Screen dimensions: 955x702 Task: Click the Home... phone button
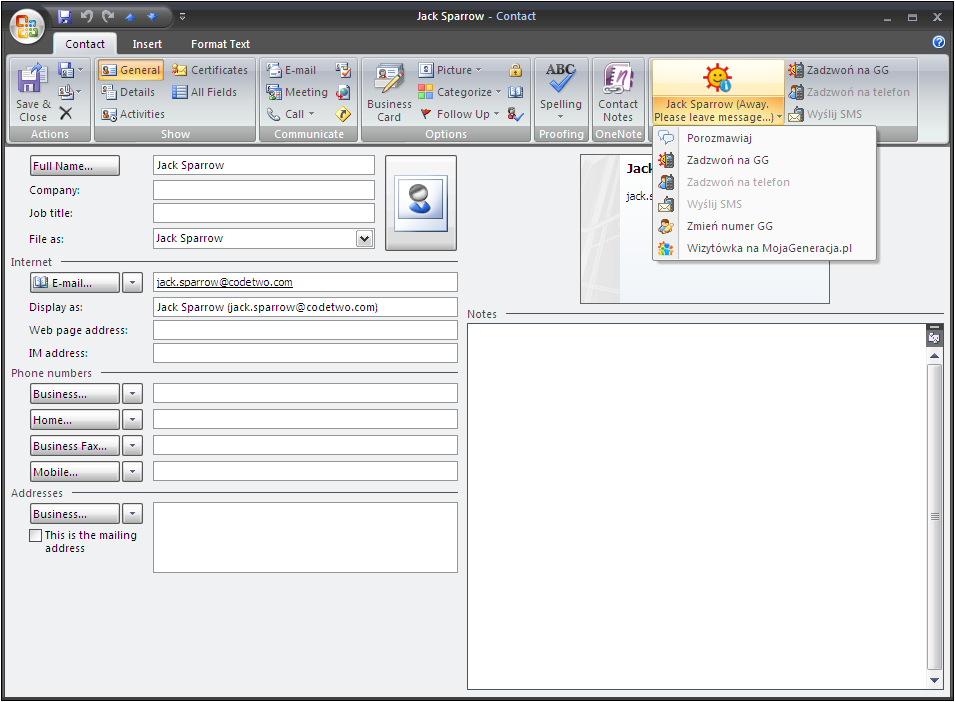[75, 419]
